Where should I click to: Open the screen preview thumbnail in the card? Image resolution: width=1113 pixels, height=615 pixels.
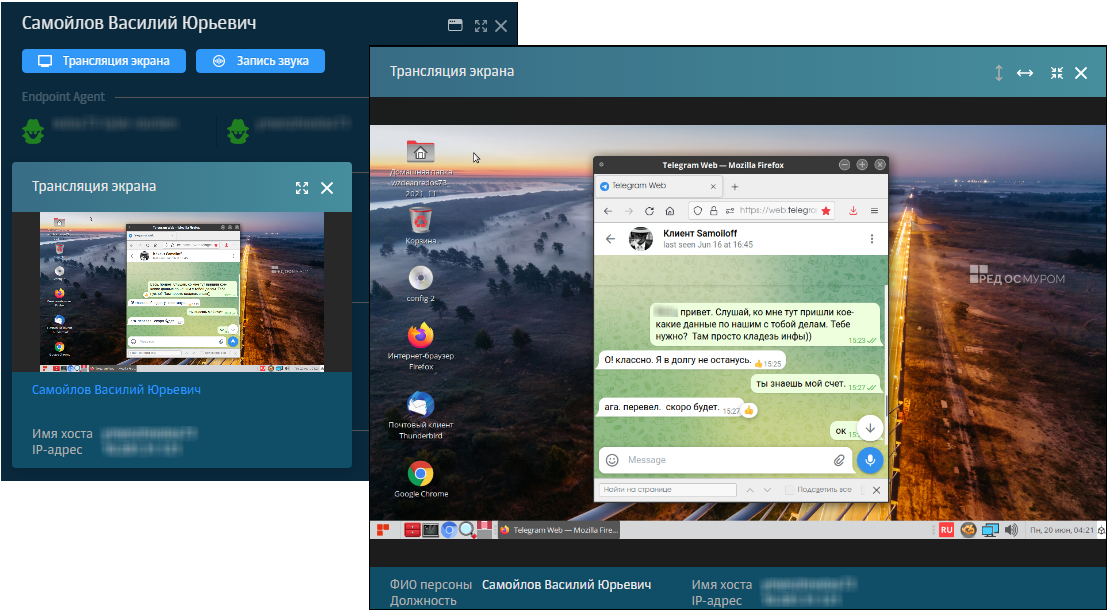(x=182, y=292)
